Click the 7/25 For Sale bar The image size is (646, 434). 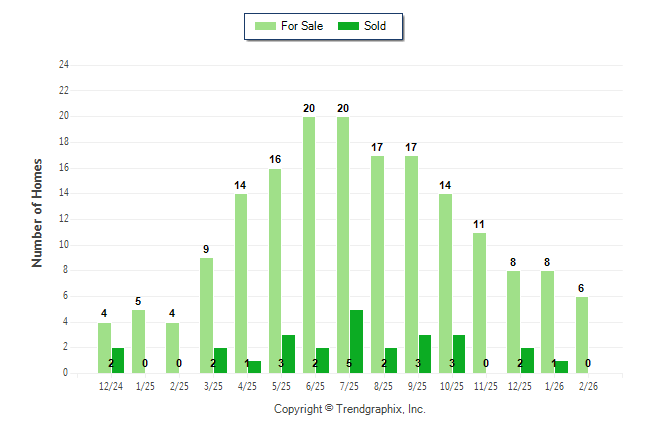click(x=343, y=245)
